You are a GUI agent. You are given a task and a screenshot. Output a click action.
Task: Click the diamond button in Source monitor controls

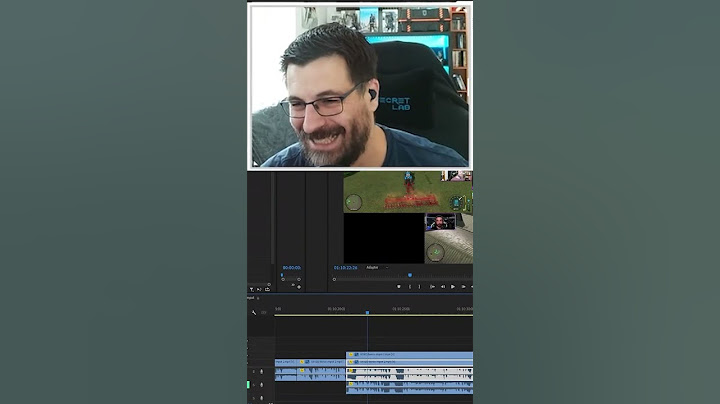click(x=299, y=287)
